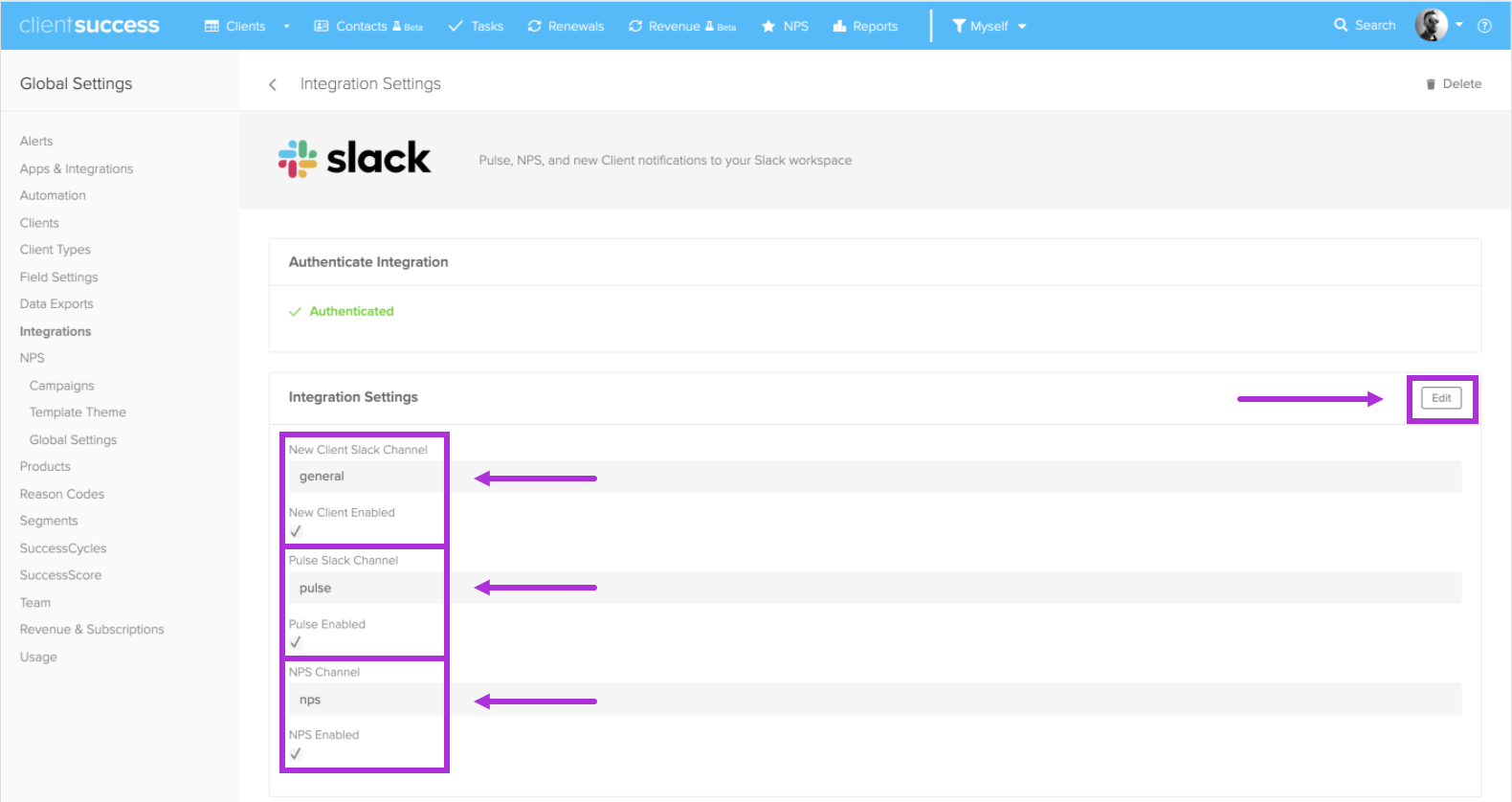
Task: Open the help question mark icon
Action: 1484,26
